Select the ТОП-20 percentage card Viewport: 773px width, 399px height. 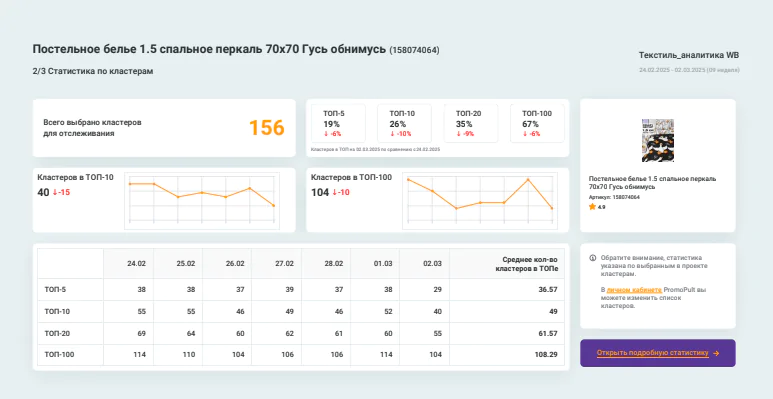coord(471,123)
